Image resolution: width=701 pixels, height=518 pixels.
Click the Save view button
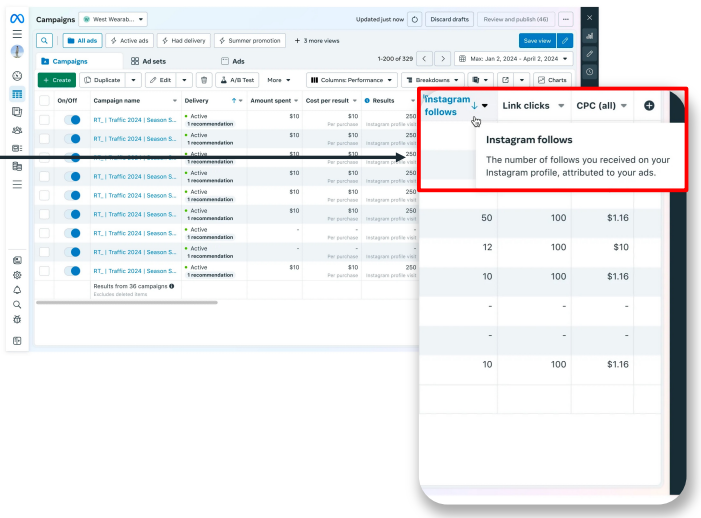(537, 41)
